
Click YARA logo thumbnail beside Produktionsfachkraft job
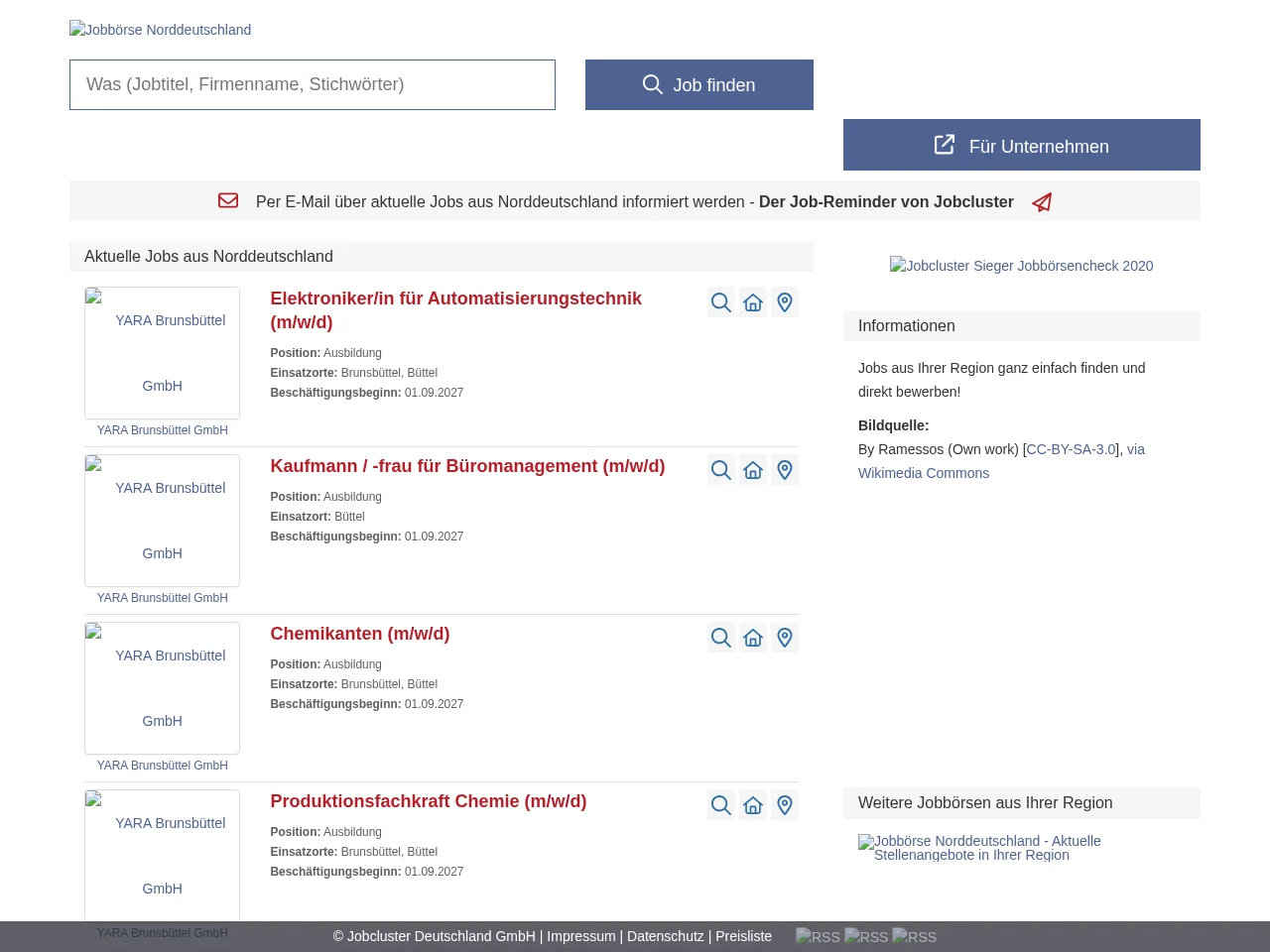(x=162, y=856)
